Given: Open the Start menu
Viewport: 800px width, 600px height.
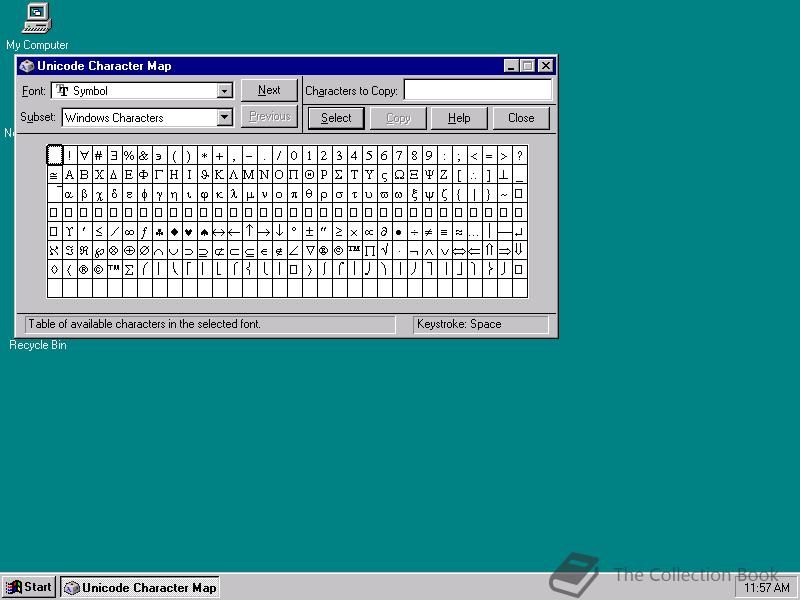Looking at the screenshot, I should (x=29, y=587).
